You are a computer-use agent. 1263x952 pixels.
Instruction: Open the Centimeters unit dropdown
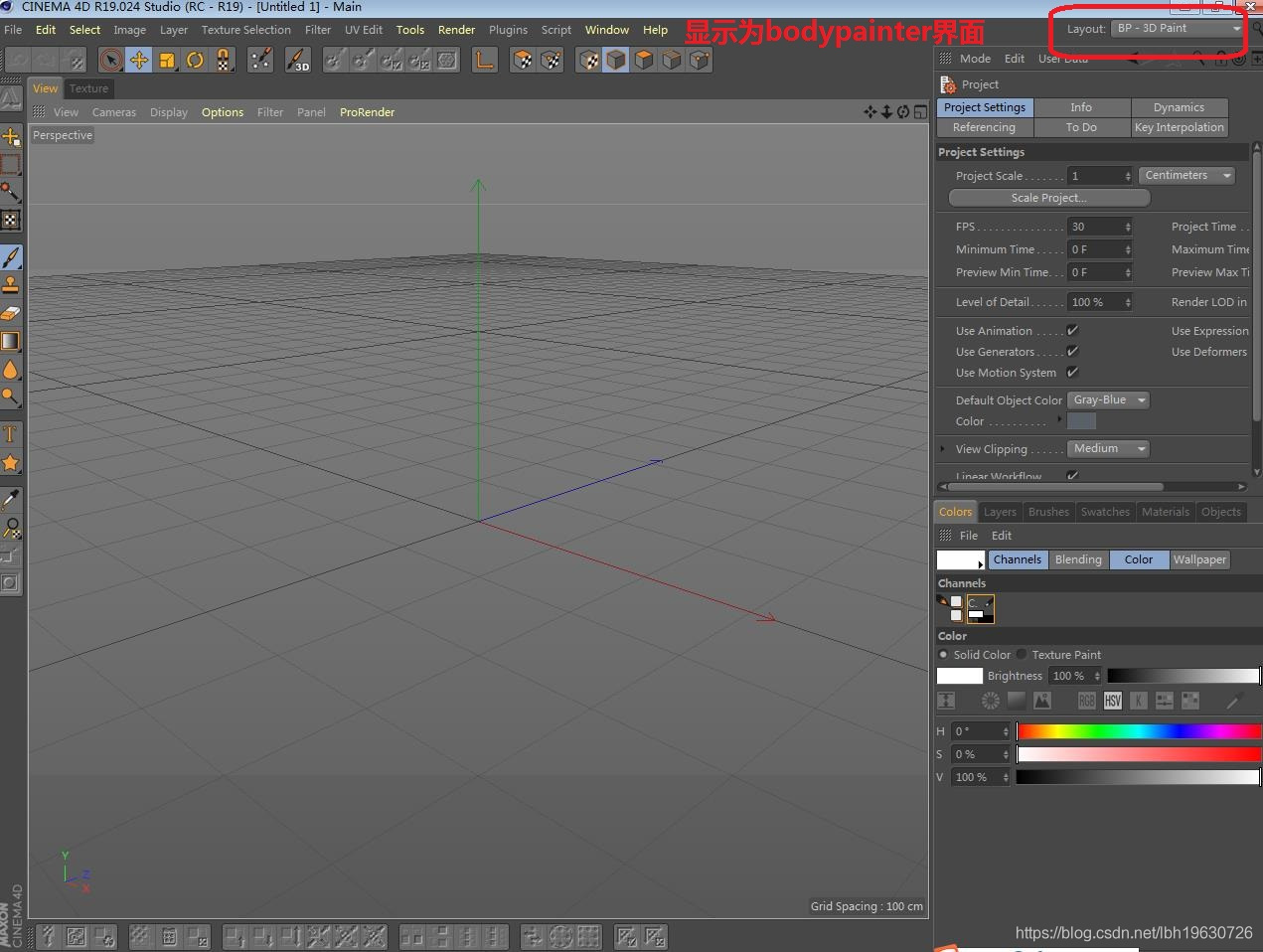1186,176
